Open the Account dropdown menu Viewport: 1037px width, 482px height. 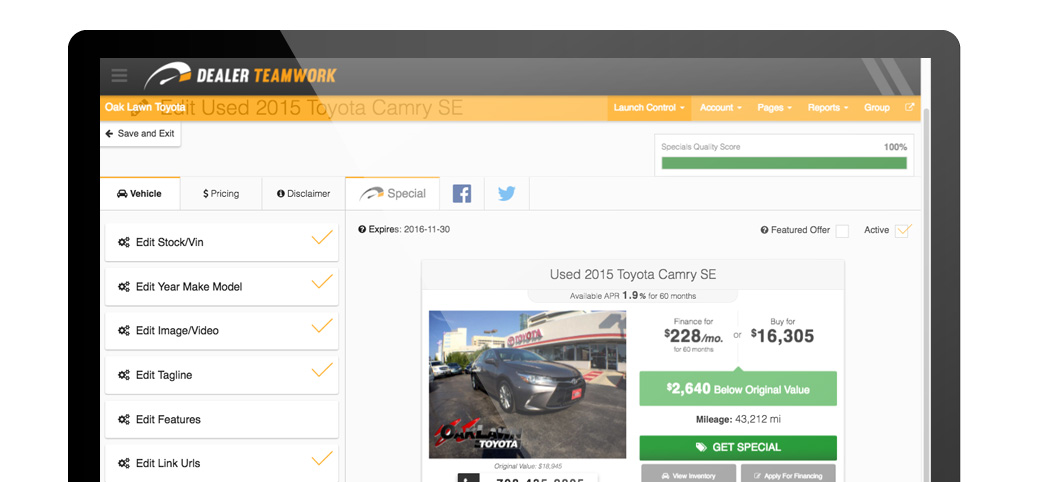click(x=720, y=108)
